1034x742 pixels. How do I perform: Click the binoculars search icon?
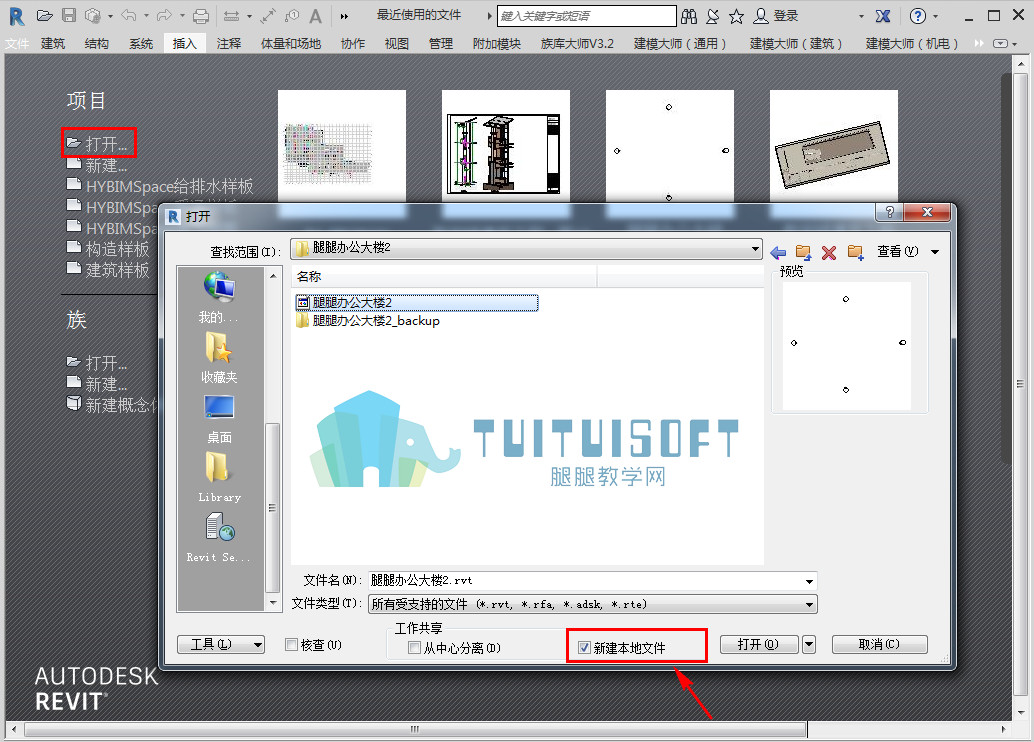click(689, 16)
